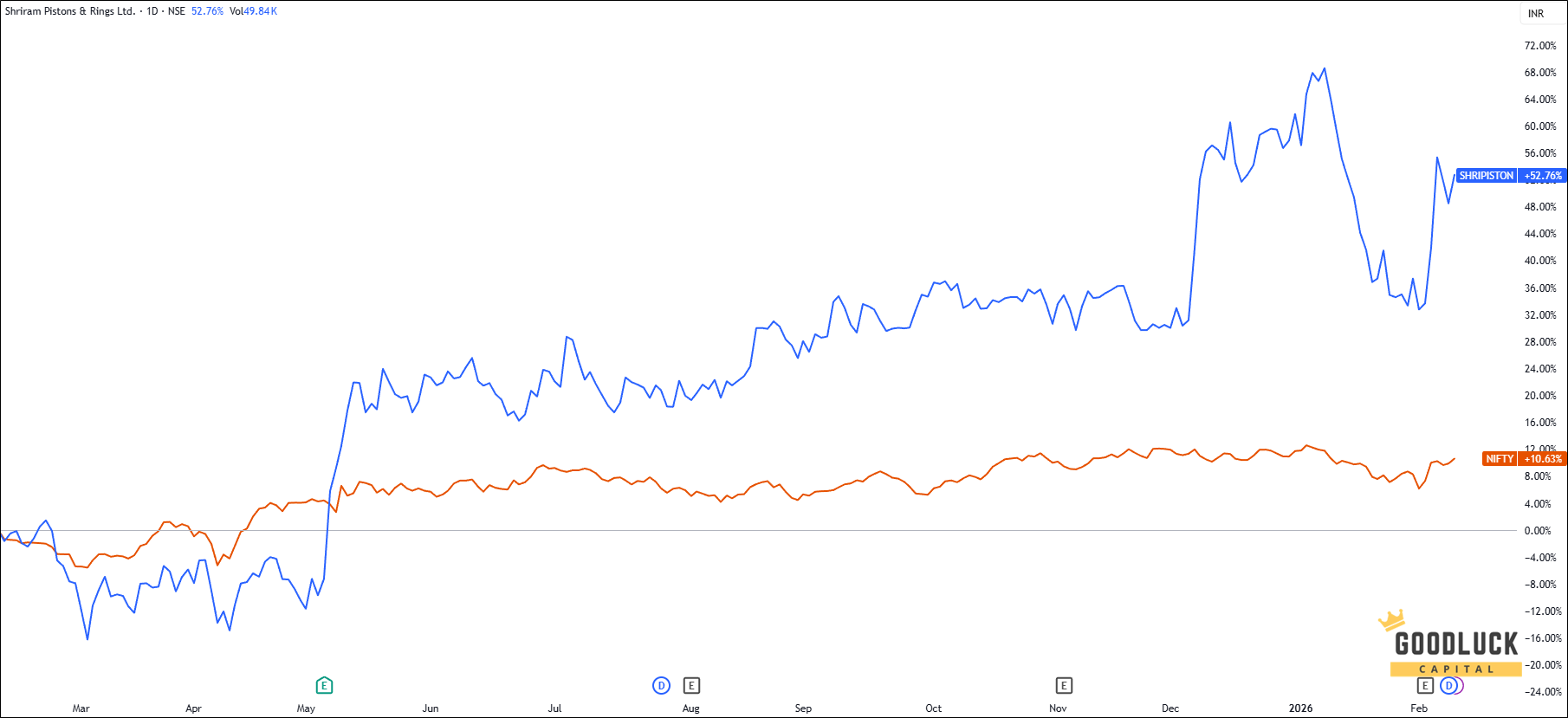Click the Goodluck Capital crown logo
This screenshot has height=718, width=1568.
click(1391, 620)
